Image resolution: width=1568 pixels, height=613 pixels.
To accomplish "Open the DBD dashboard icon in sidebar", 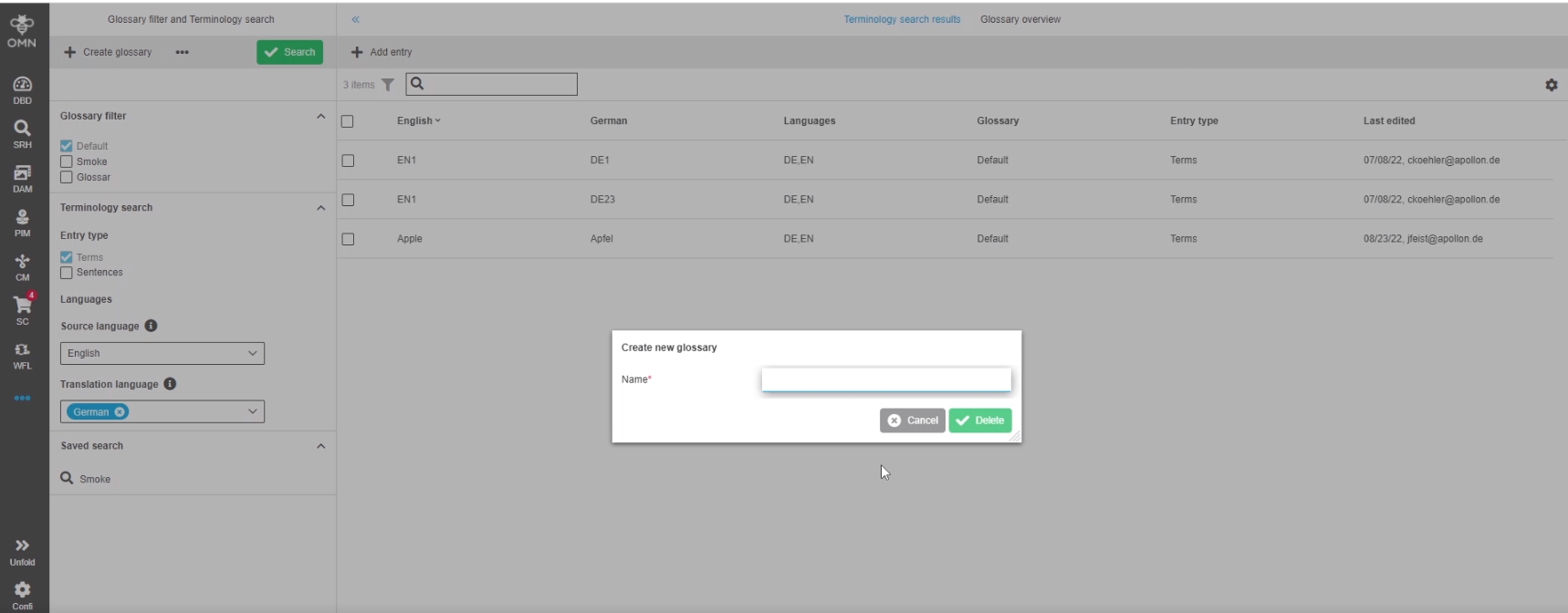I will pos(22,89).
